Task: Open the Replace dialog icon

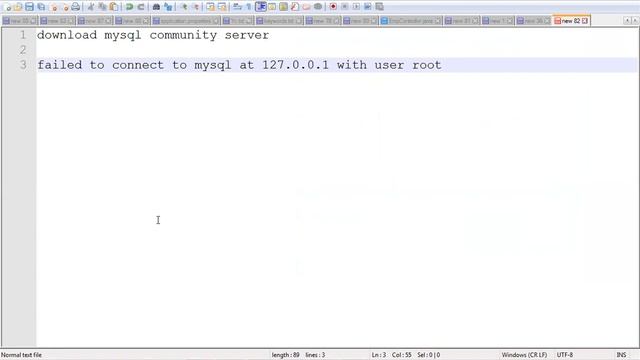Action: (x=168, y=7)
